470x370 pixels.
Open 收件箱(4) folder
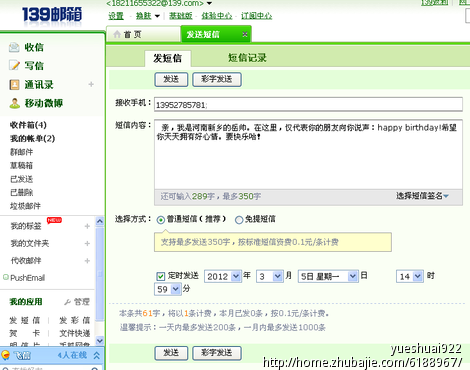click(28, 125)
